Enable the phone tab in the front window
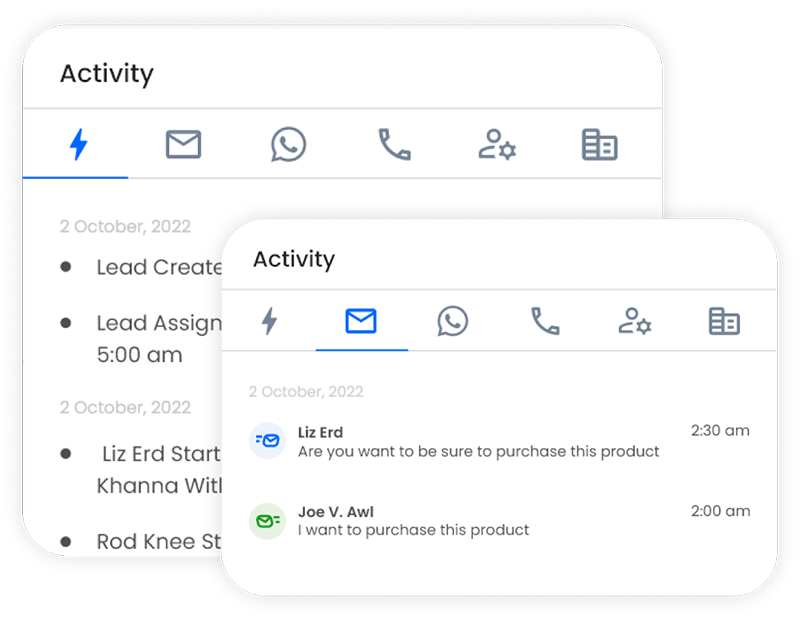This screenshot has width=800, height=618. click(x=542, y=322)
